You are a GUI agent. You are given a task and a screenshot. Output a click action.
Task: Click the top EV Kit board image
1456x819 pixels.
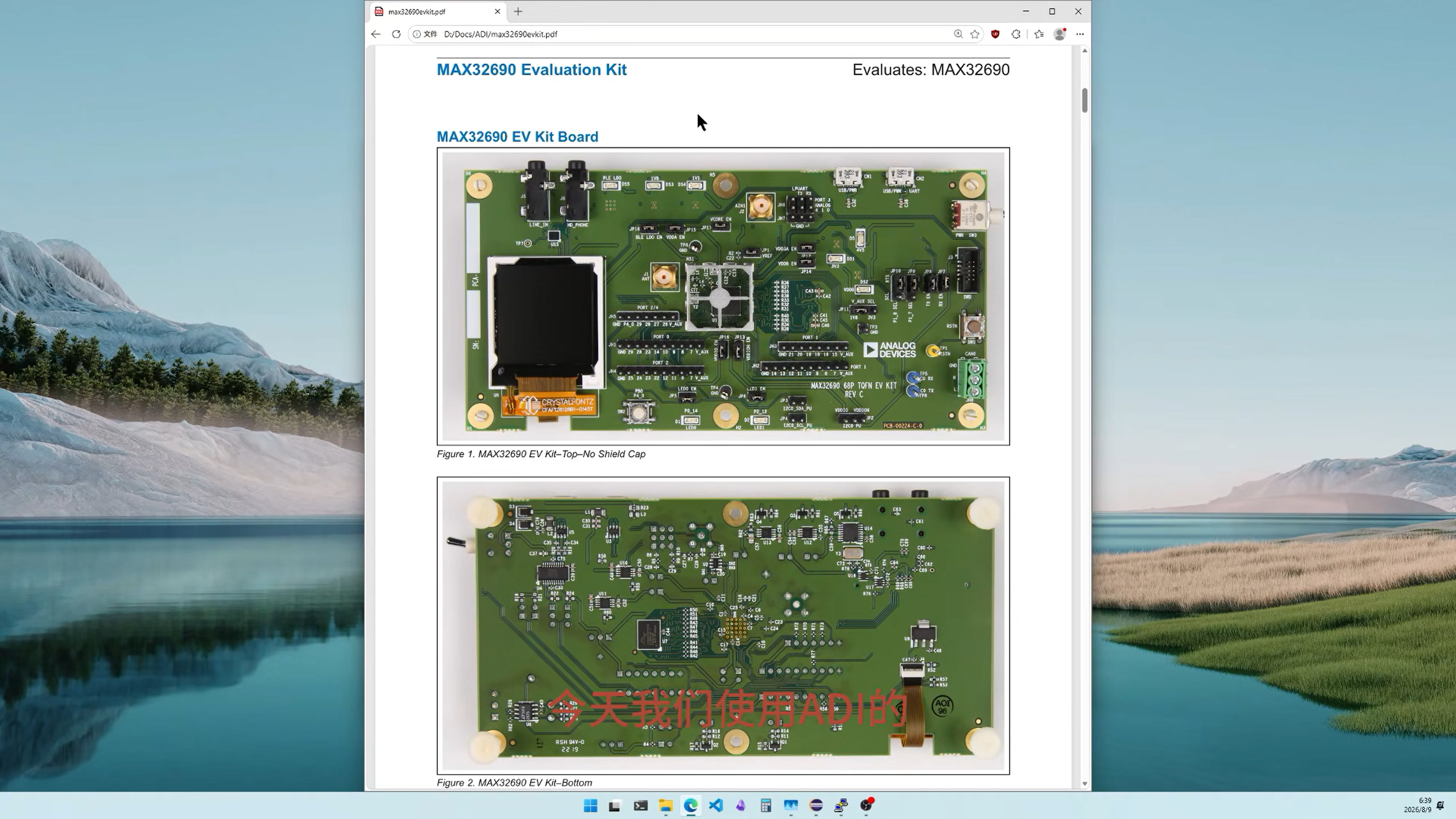723,296
